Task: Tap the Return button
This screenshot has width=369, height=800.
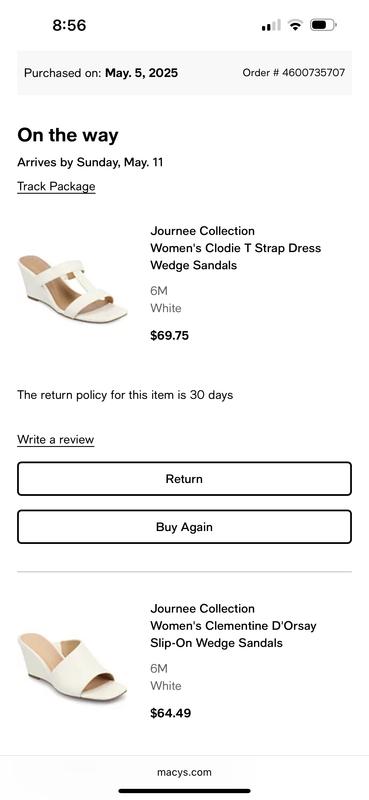Action: pos(184,479)
